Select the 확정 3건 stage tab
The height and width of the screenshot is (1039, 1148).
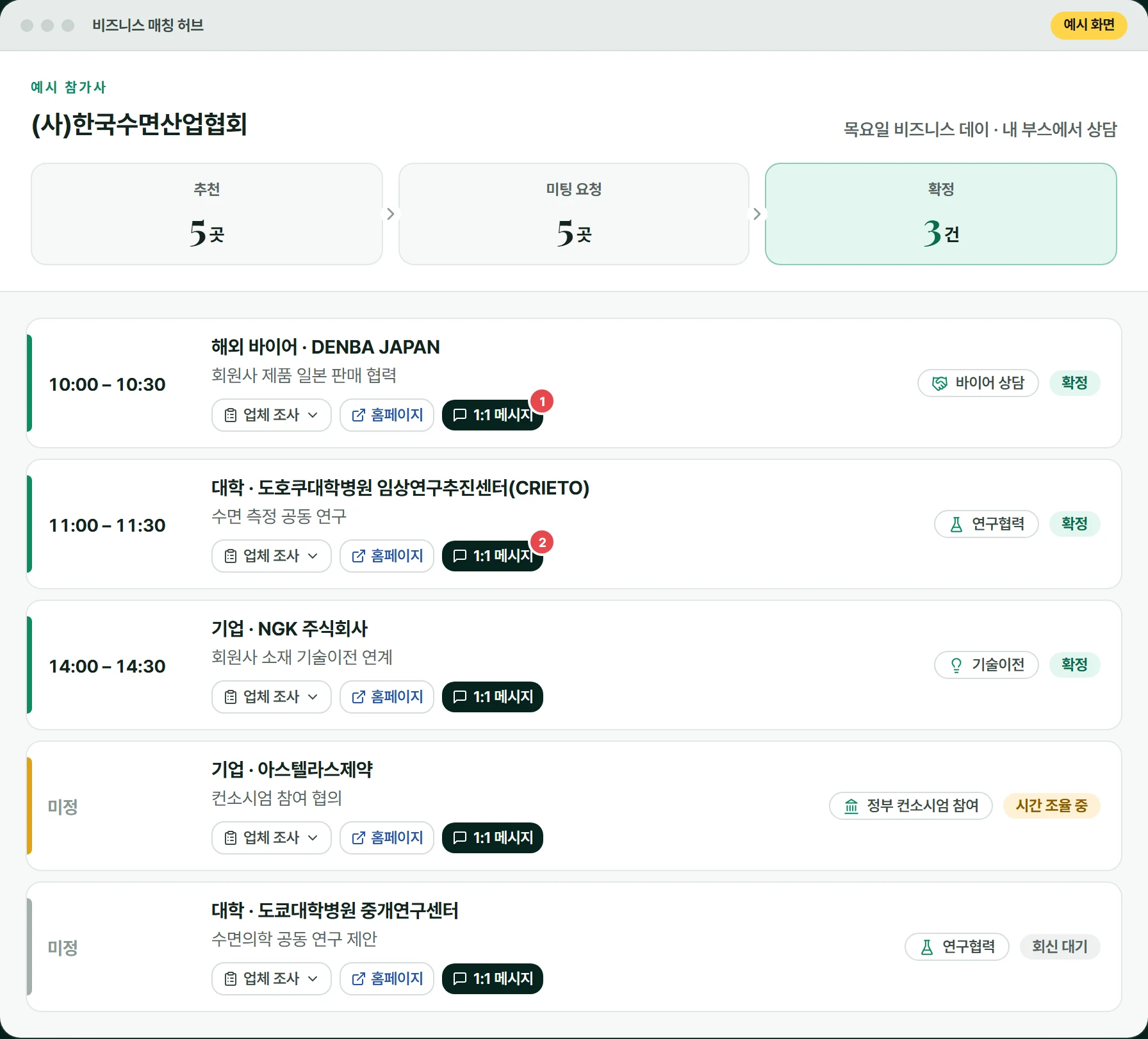pos(940,214)
